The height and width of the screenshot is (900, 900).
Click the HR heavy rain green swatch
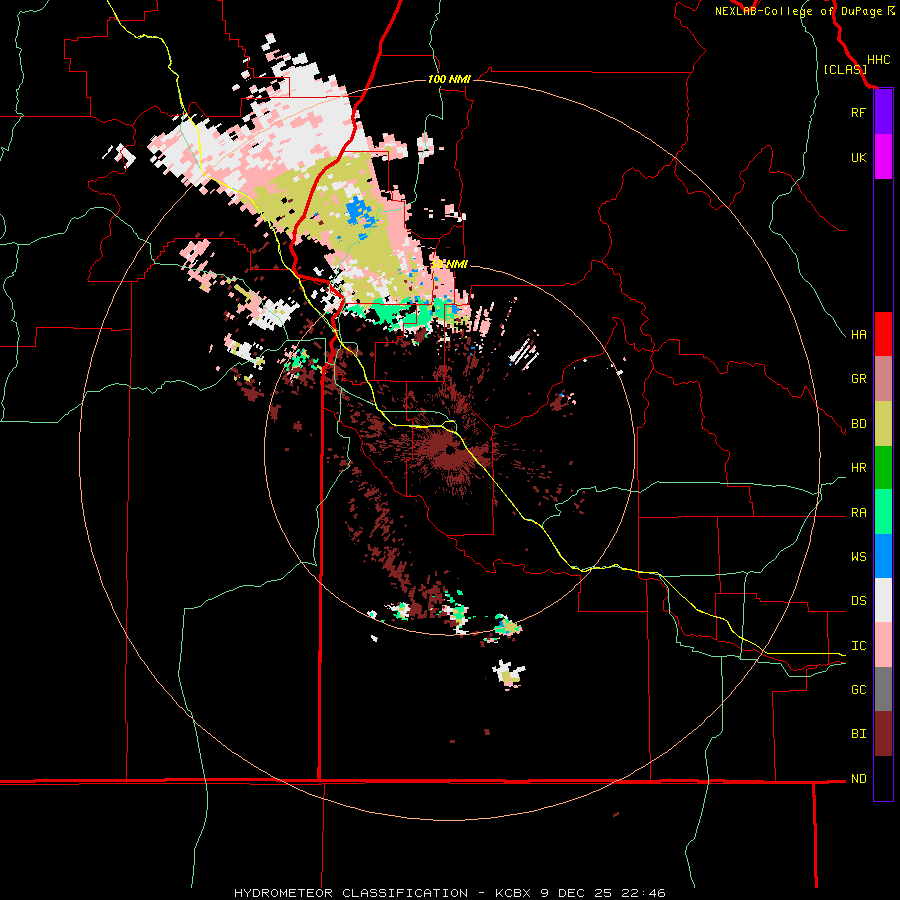[883, 468]
